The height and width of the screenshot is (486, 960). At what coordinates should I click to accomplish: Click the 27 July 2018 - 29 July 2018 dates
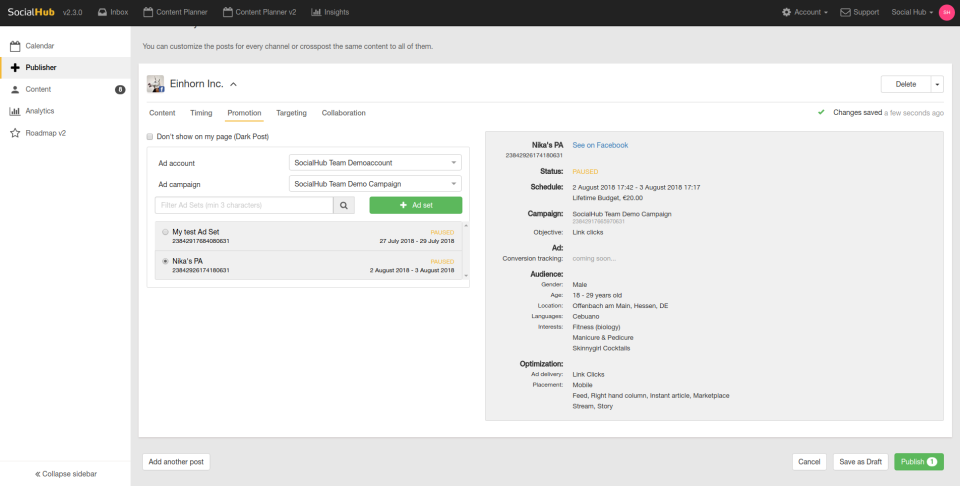click(x=417, y=242)
